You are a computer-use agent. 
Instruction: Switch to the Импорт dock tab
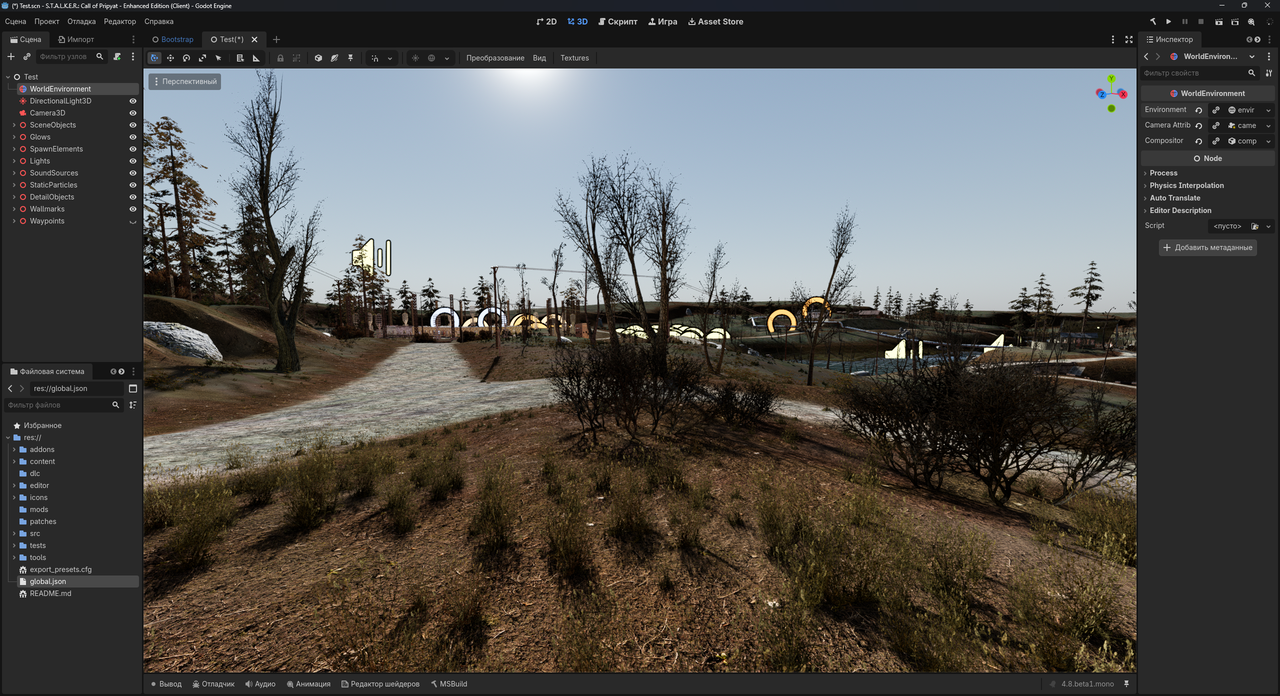pos(75,39)
